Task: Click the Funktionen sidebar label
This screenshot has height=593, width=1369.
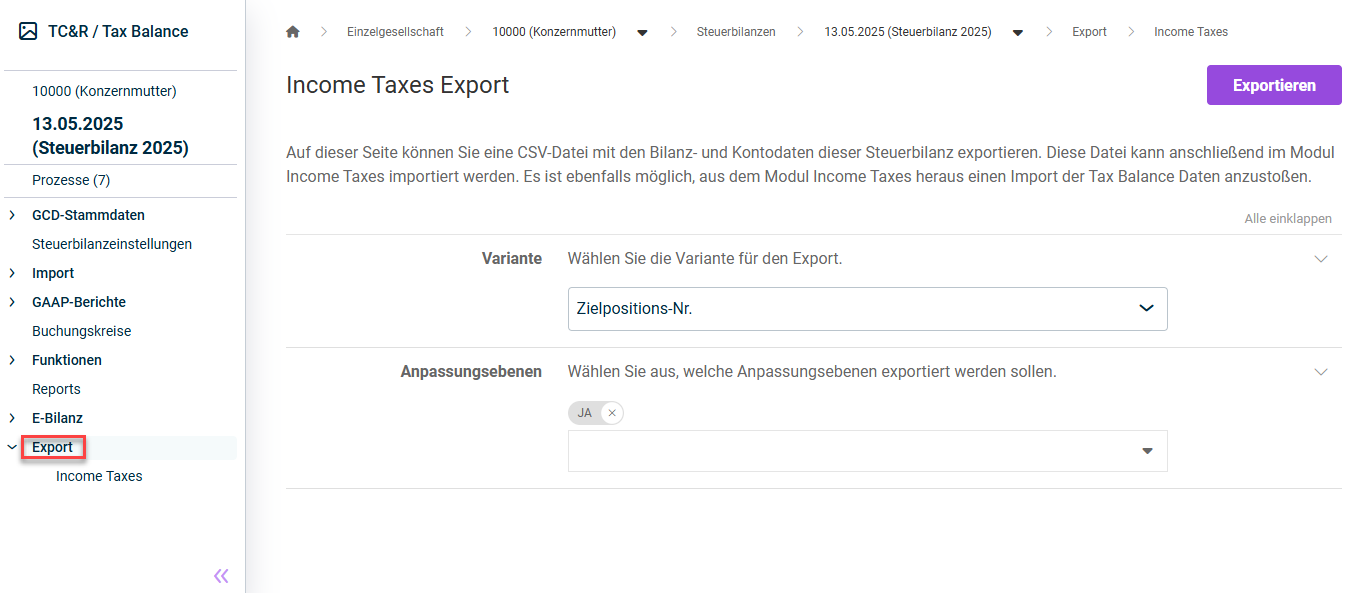Action: [67, 360]
